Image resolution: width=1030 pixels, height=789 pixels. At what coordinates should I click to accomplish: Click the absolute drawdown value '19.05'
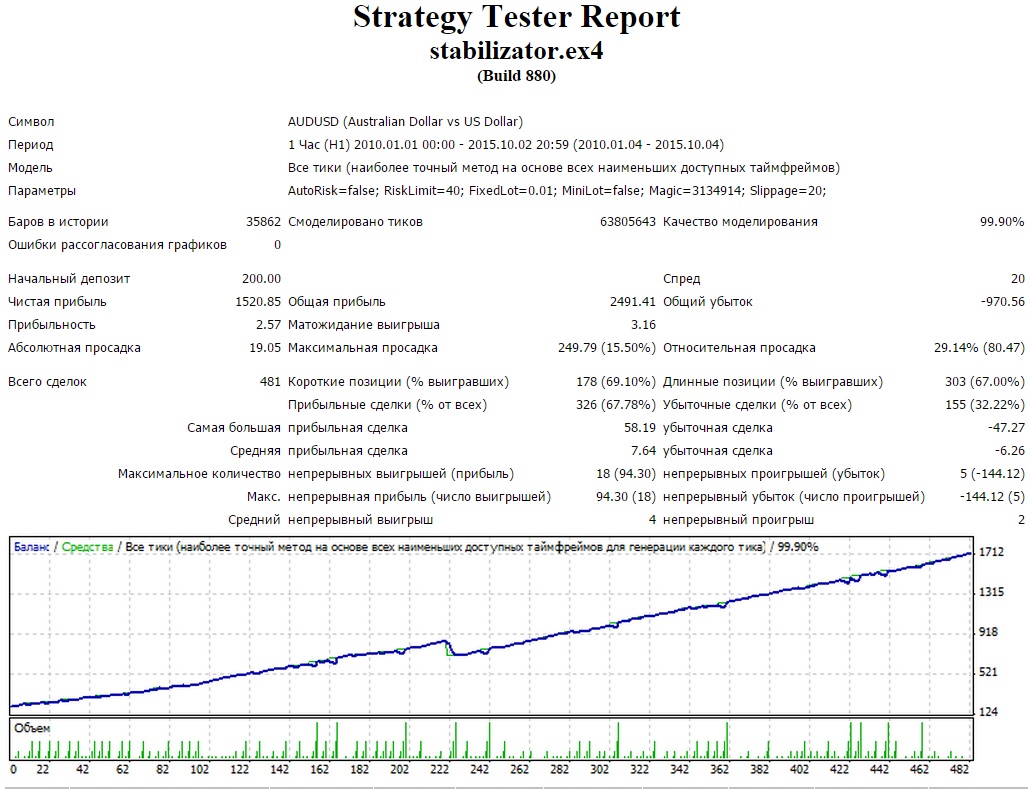pos(265,348)
